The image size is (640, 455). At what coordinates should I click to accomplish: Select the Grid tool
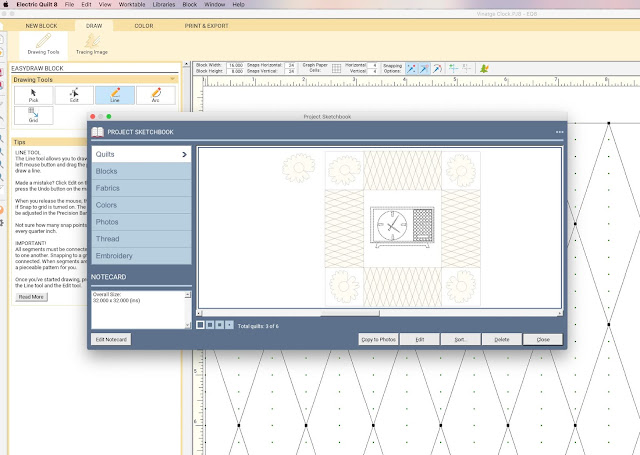[33, 115]
